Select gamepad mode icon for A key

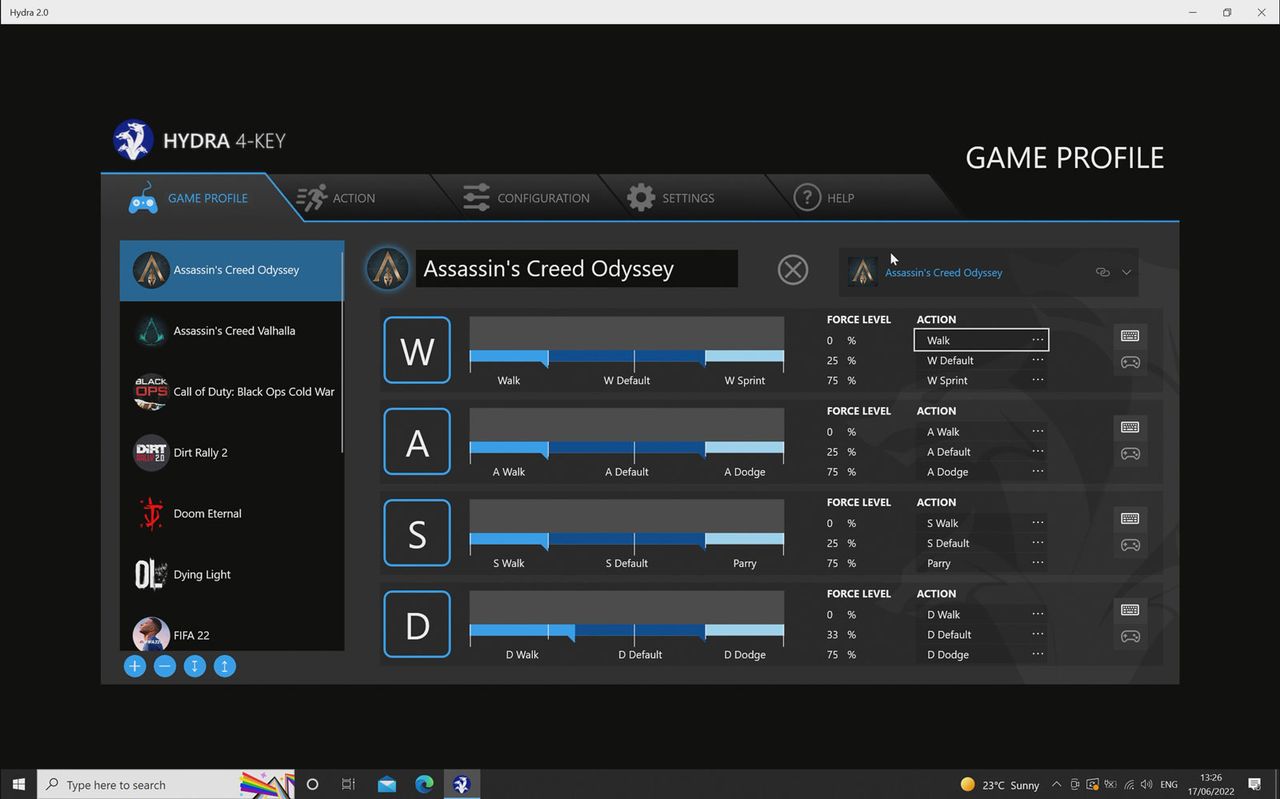1130,454
